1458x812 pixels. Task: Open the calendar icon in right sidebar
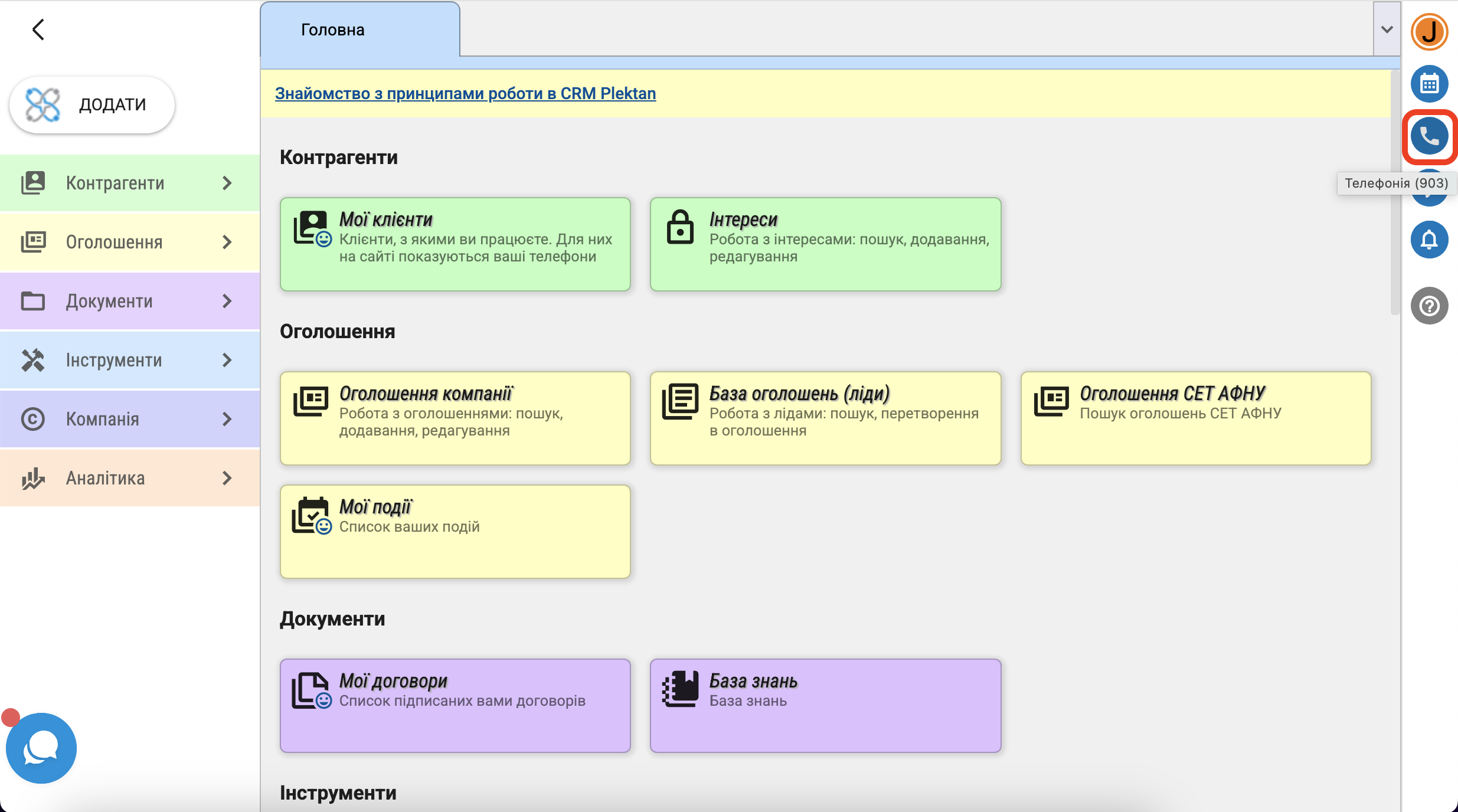tap(1428, 84)
